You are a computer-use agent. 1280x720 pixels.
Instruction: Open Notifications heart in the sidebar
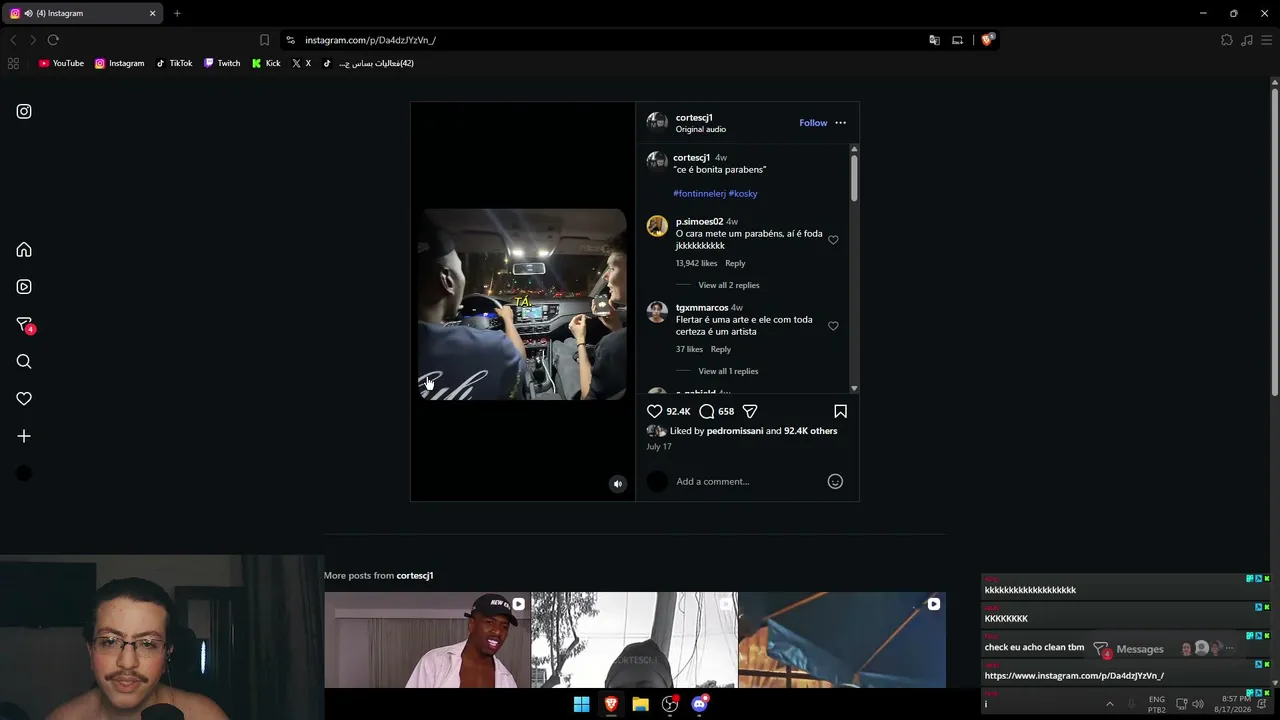(x=24, y=399)
